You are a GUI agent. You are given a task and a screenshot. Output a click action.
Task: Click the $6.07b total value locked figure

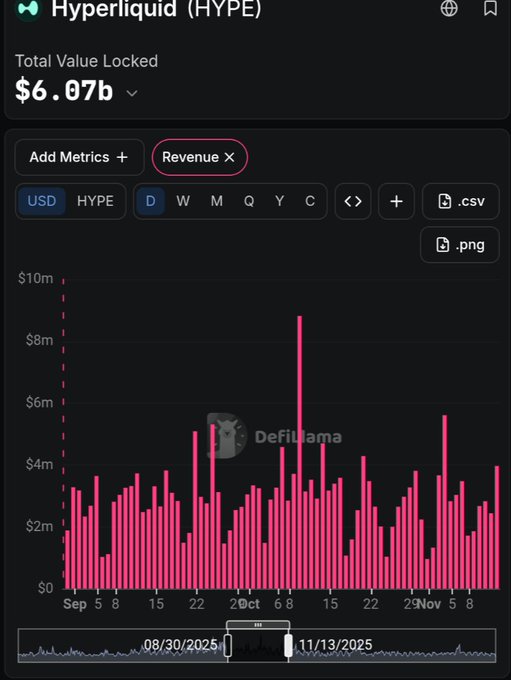pos(64,91)
